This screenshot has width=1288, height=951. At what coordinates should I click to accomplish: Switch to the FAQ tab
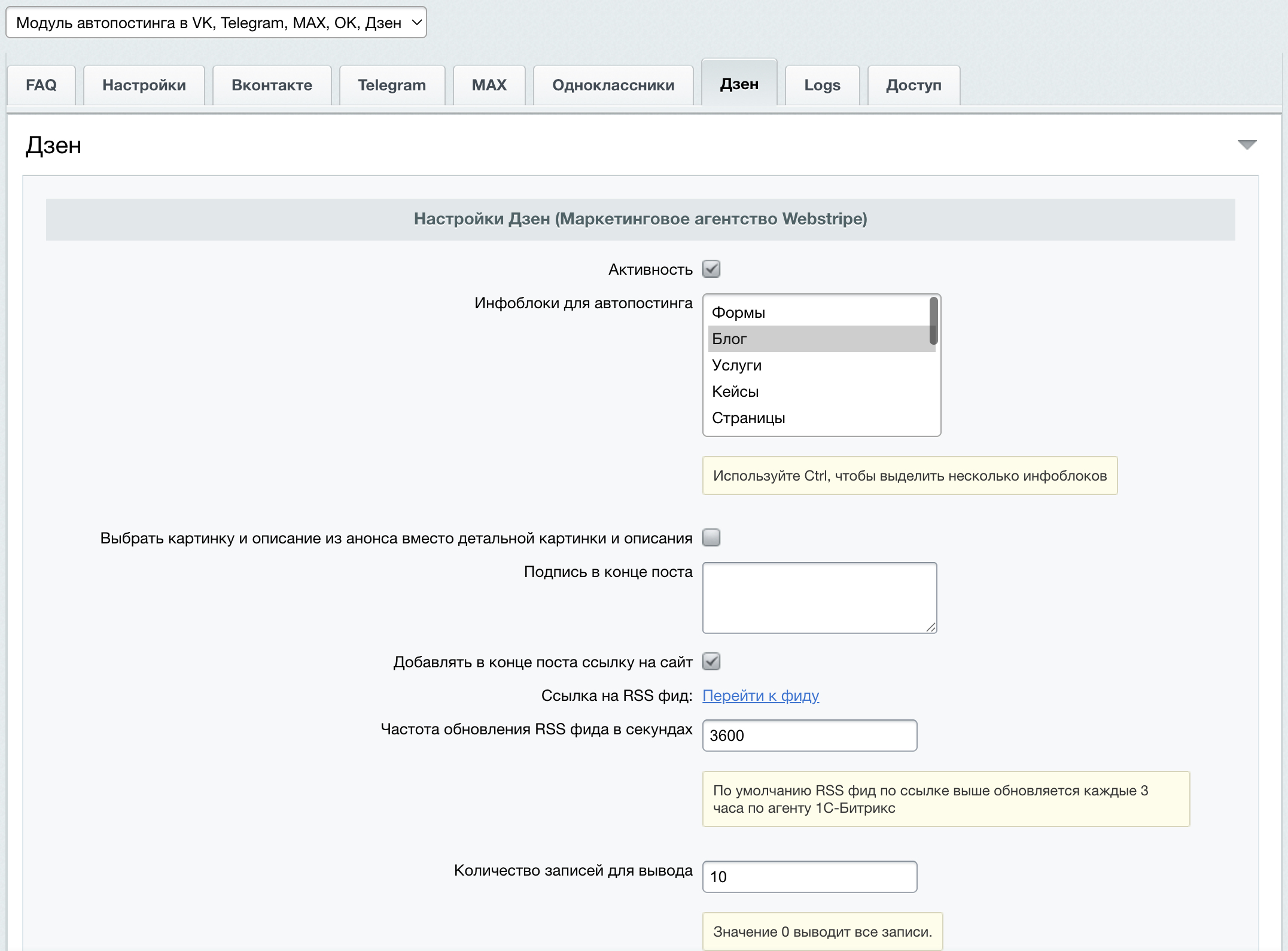[41, 85]
